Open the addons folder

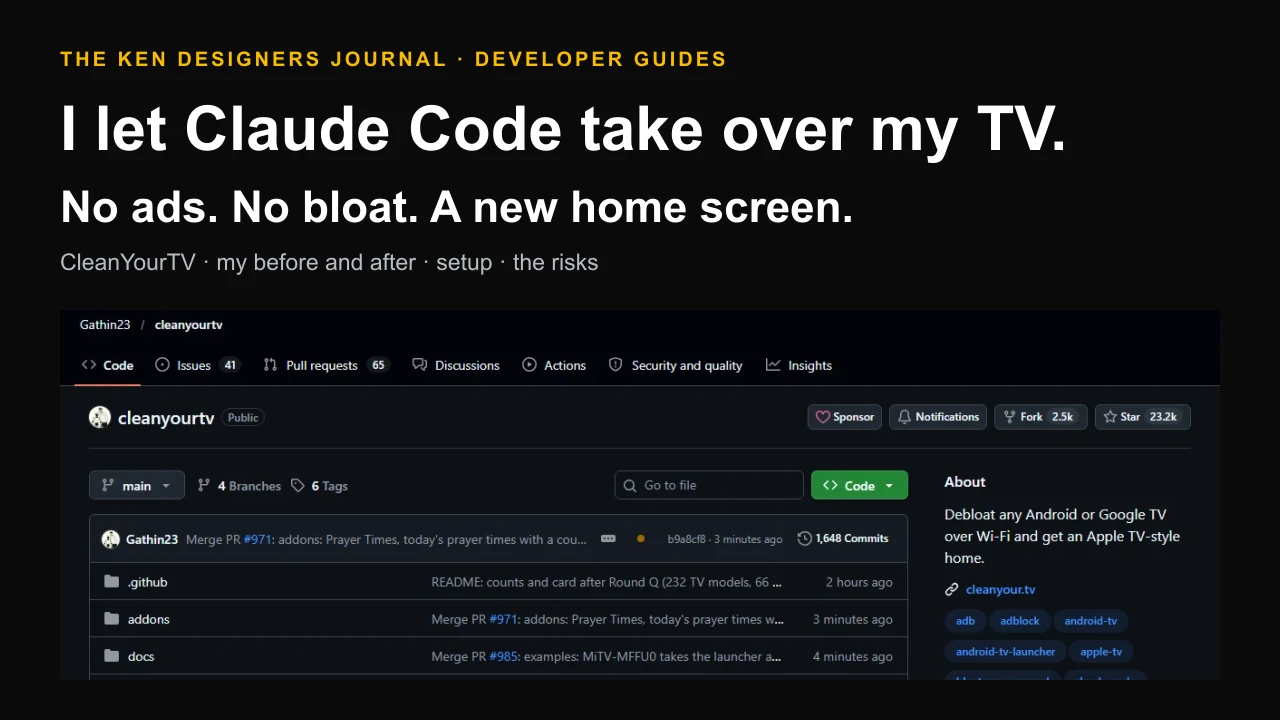tap(149, 619)
